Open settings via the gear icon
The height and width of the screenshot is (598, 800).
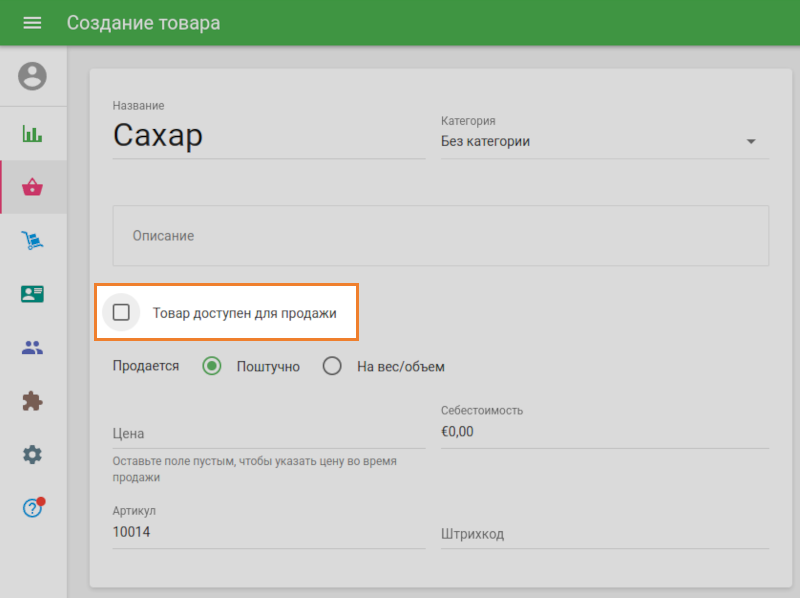(x=33, y=454)
